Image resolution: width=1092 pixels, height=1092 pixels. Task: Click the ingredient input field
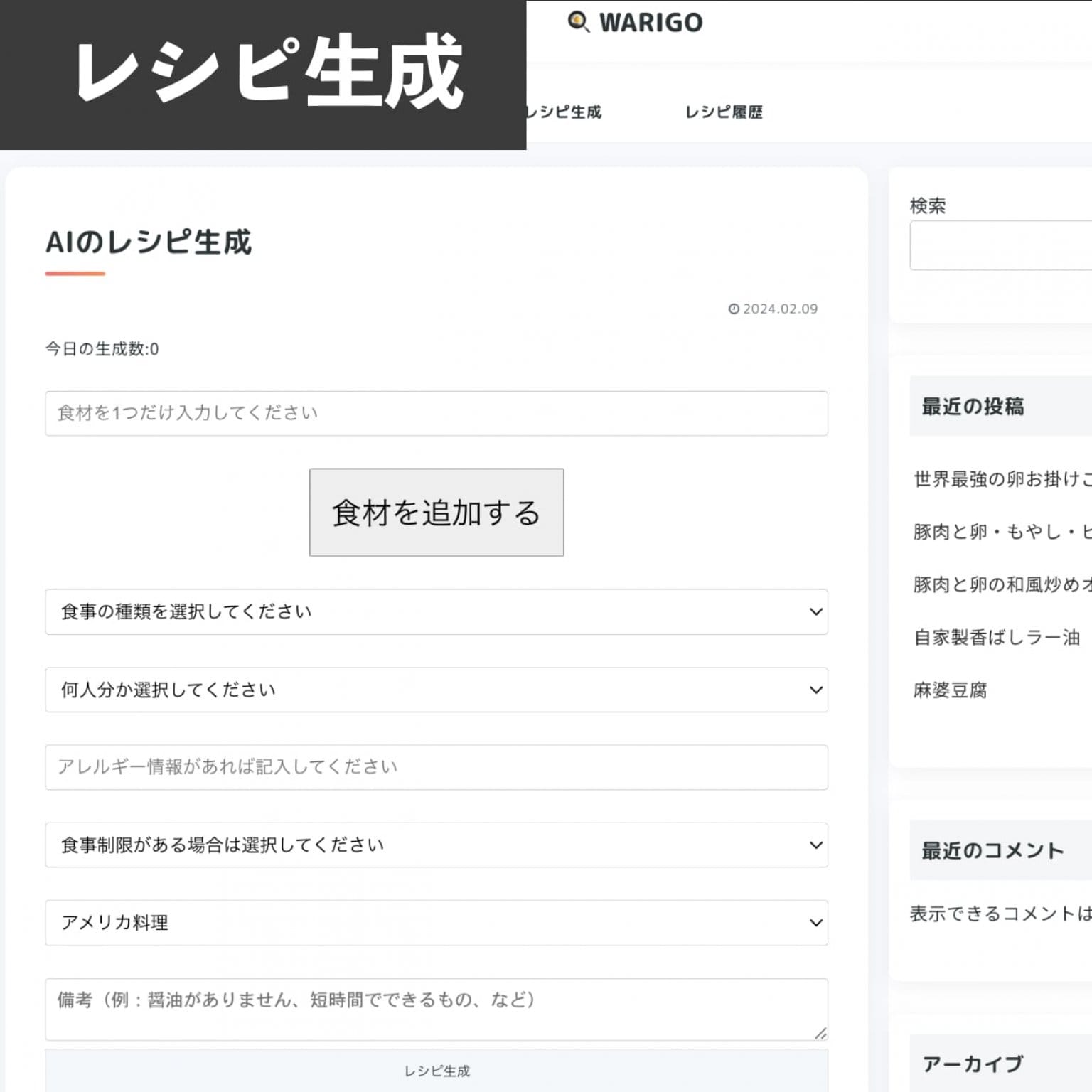tap(436, 413)
